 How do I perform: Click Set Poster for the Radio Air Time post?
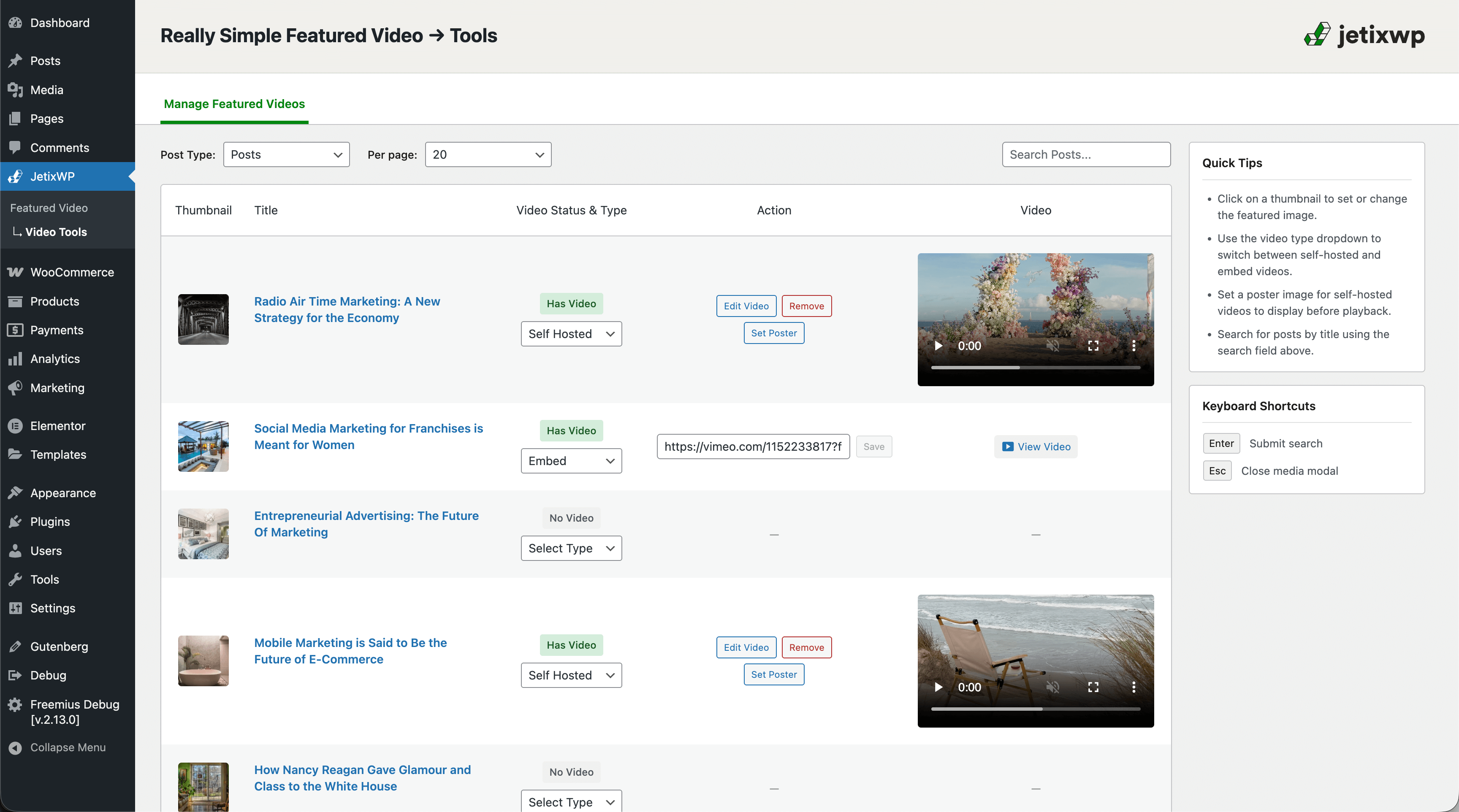click(x=774, y=333)
